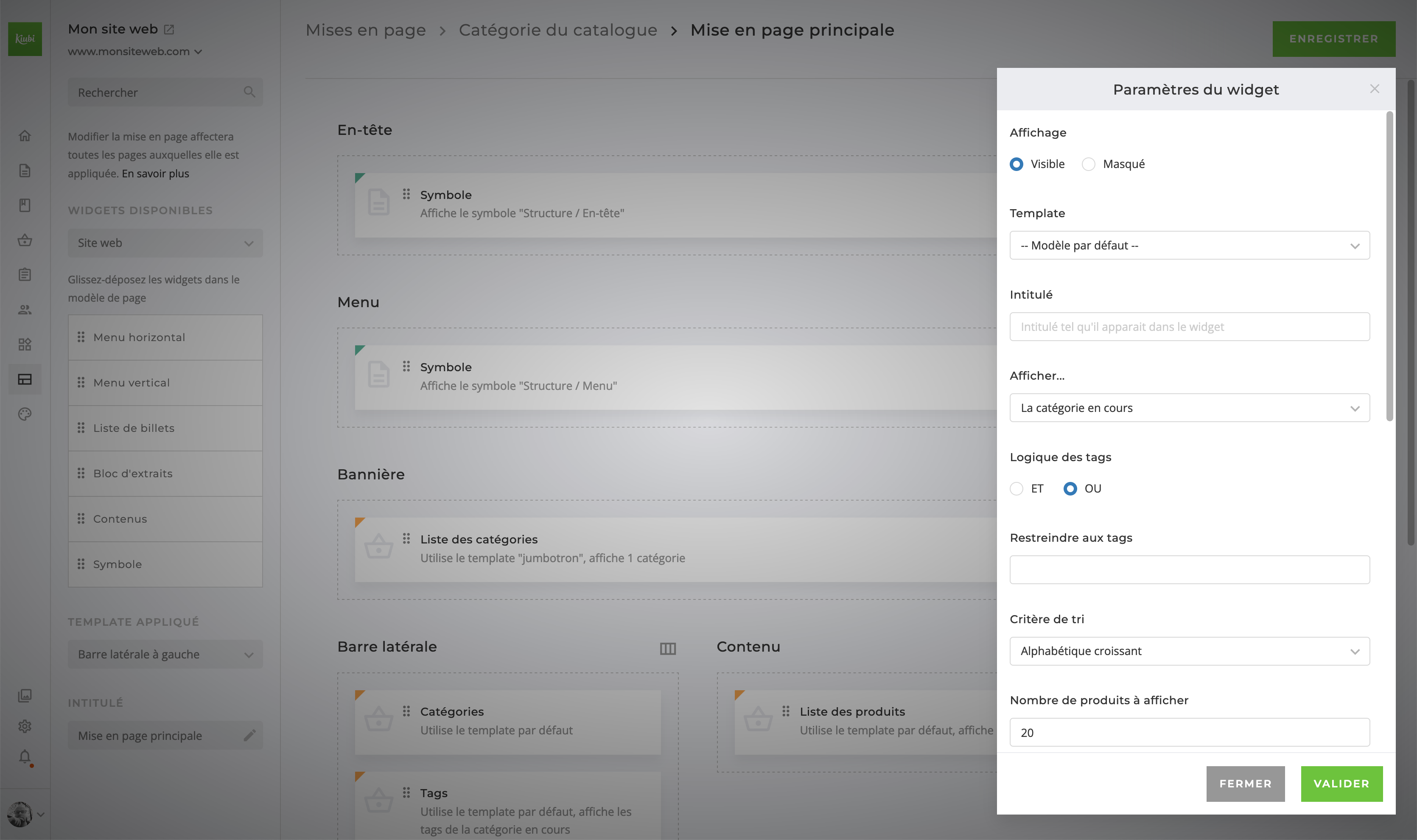This screenshot has width=1417, height=840.
Task: Go to Catégorie du catalogue breadcrumb
Action: (558, 30)
